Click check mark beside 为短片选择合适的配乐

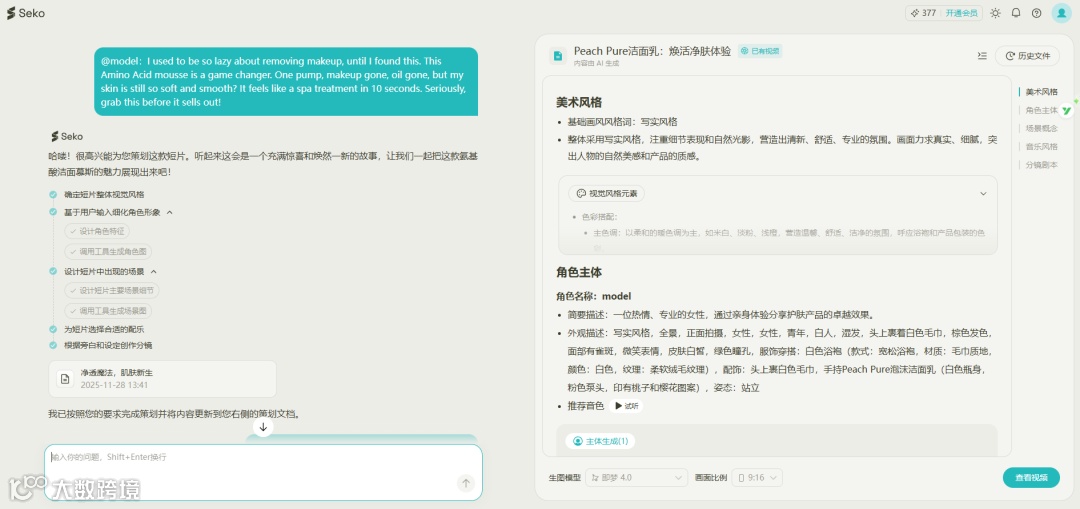[x=53, y=329]
